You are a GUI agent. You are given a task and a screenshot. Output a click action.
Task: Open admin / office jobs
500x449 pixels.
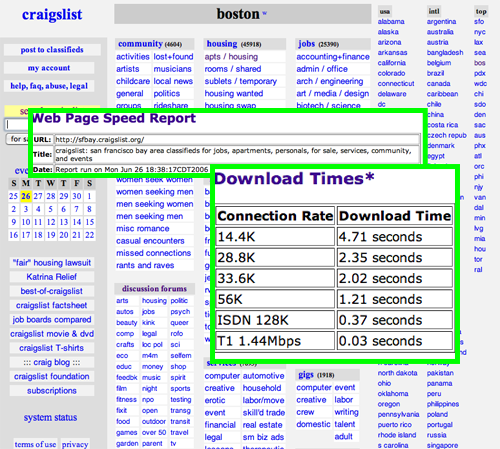pyautogui.click(x=322, y=69)
